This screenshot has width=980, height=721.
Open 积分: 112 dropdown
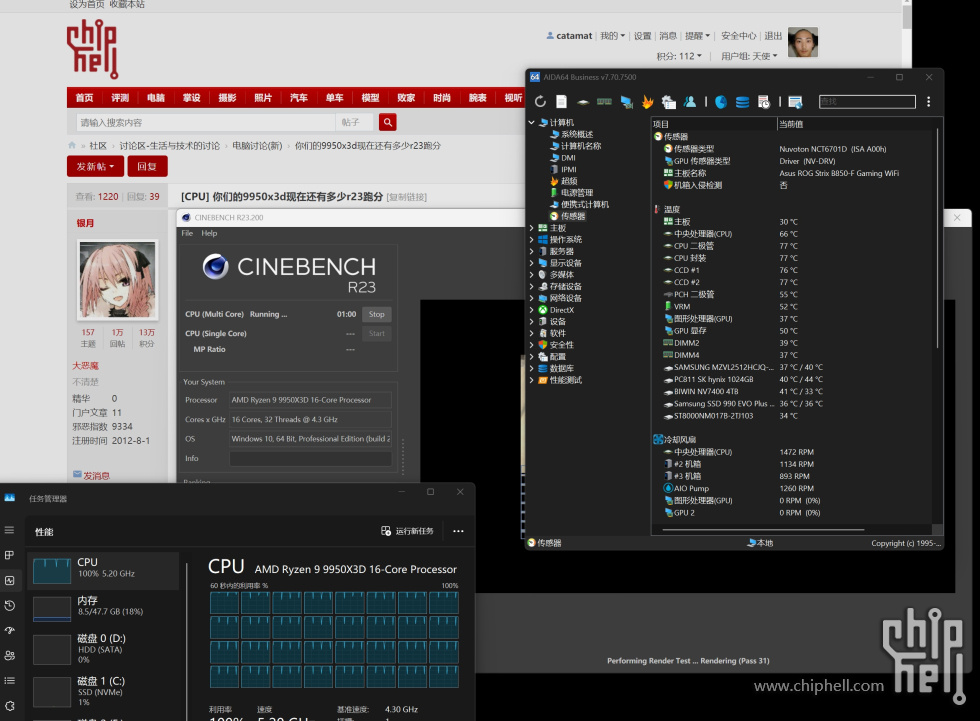[679, 56]
